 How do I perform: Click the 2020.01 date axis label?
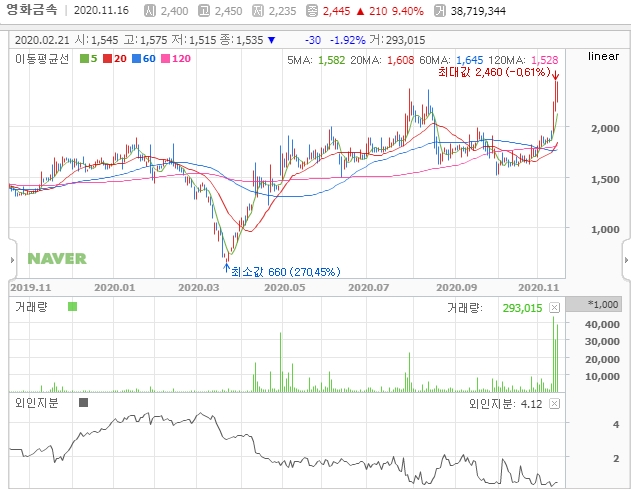pos(115,288)
